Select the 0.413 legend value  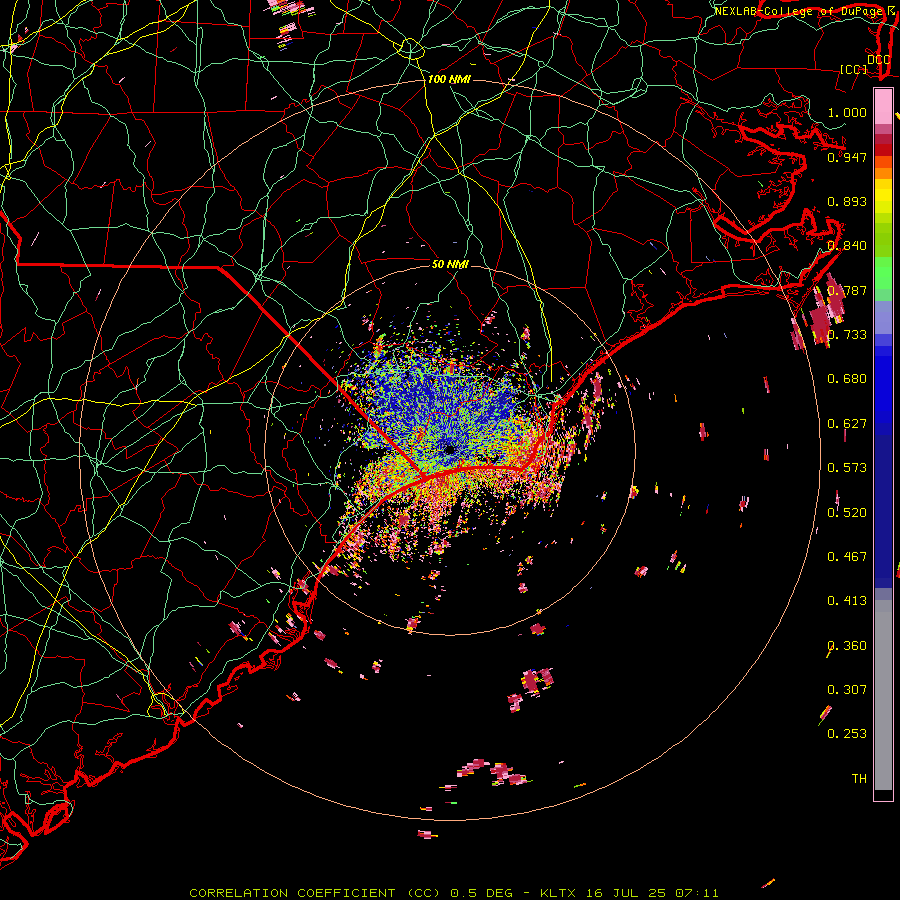coord(847,601)
